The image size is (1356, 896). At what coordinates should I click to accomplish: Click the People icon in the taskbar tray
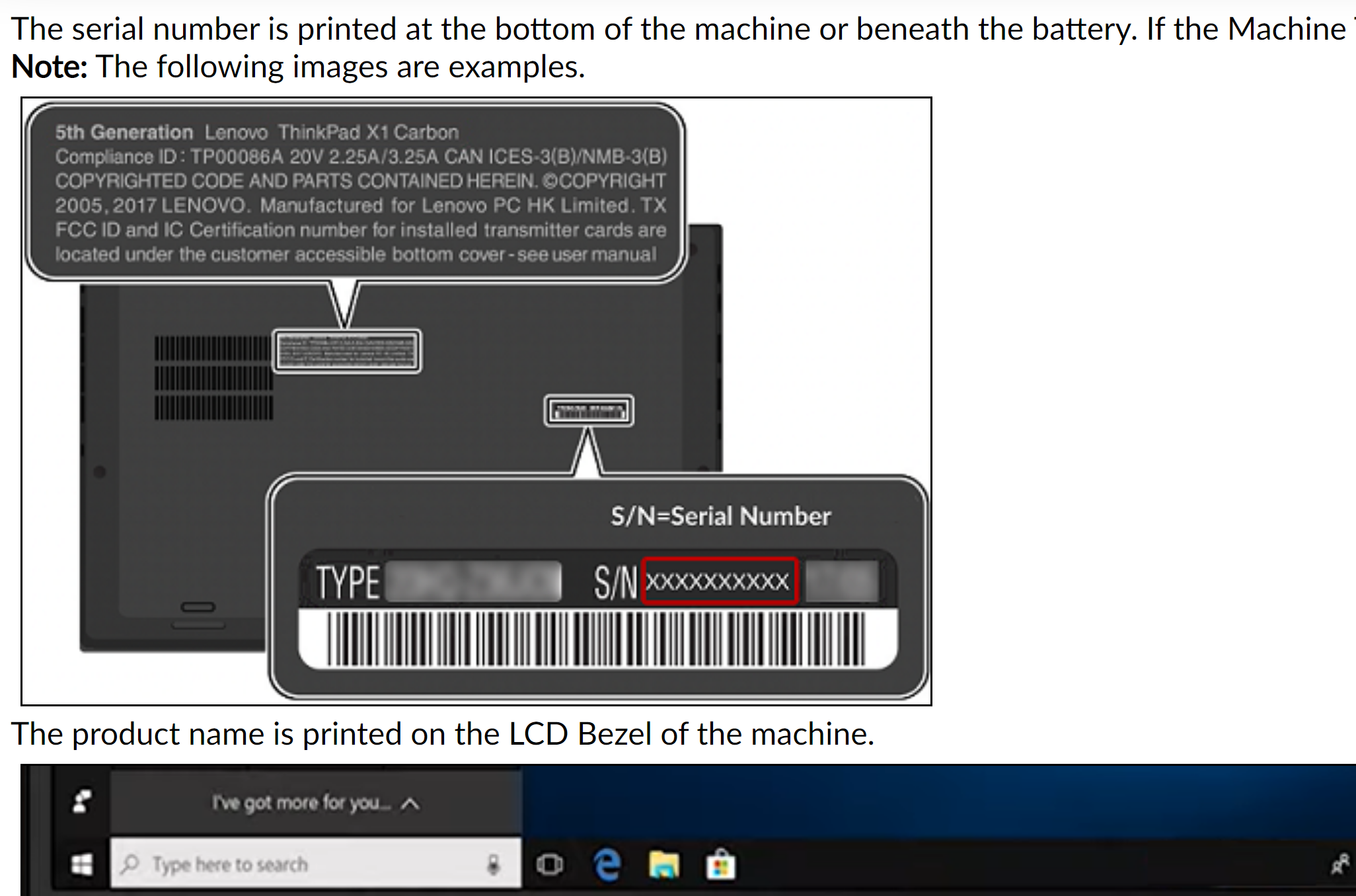[x=1340, y=864]
